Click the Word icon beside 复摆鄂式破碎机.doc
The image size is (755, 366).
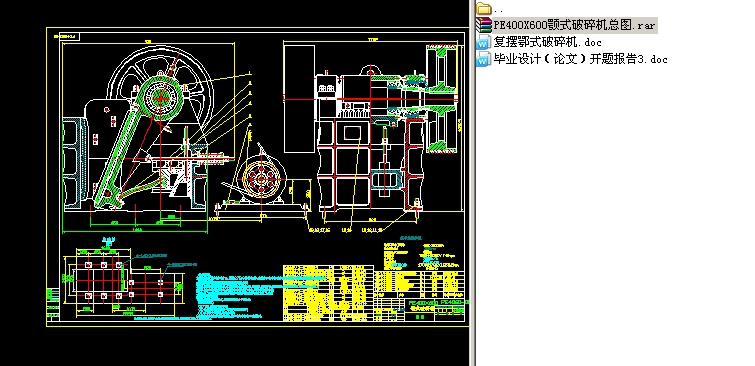[x=483, y=42]
